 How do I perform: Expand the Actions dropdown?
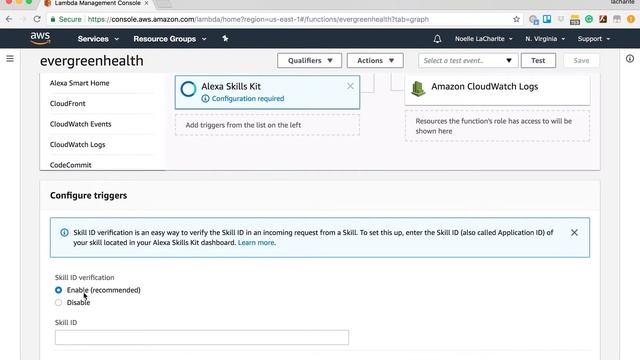coord(375,60)
